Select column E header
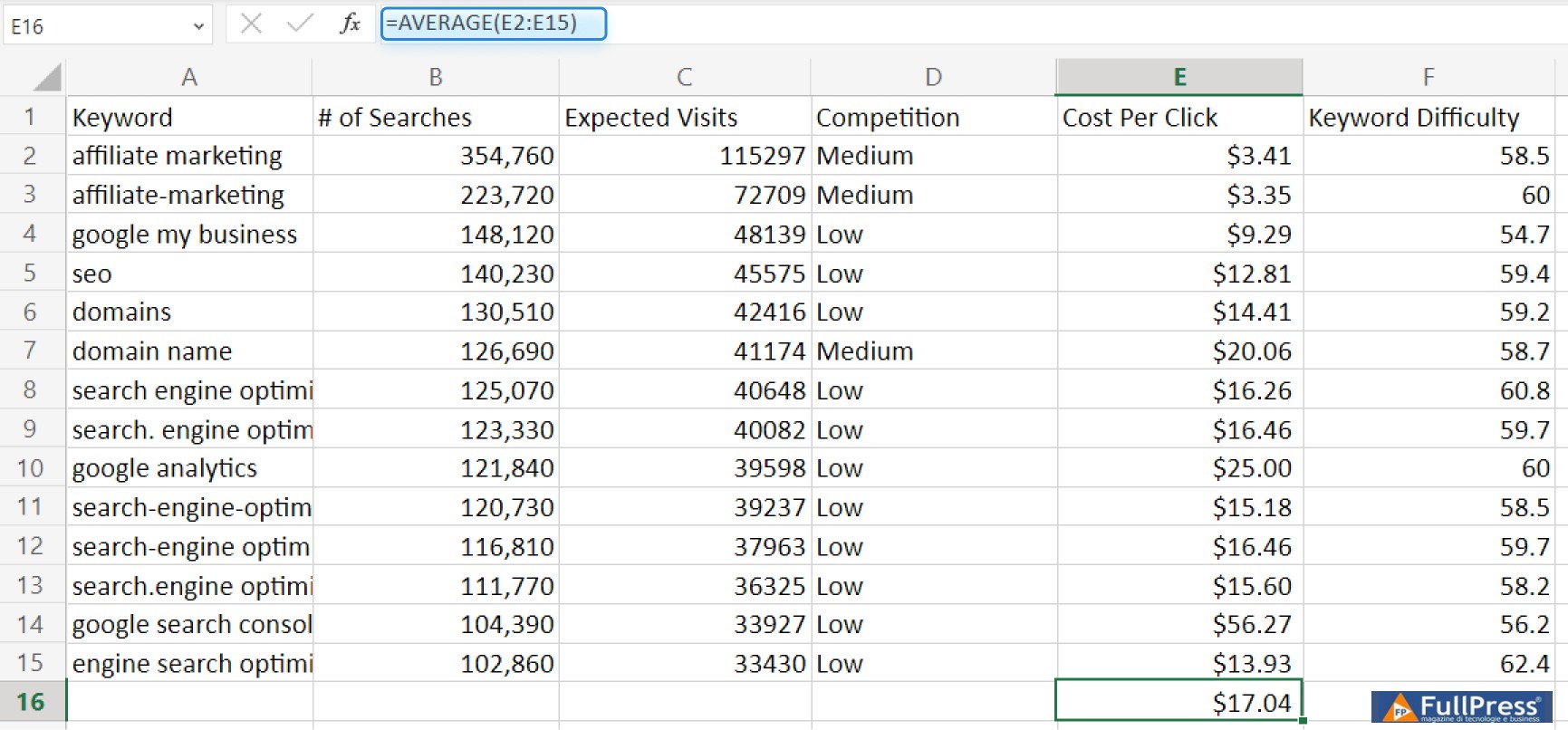Viewport: 1568px width, 730px height. [x=1179, y=77]
